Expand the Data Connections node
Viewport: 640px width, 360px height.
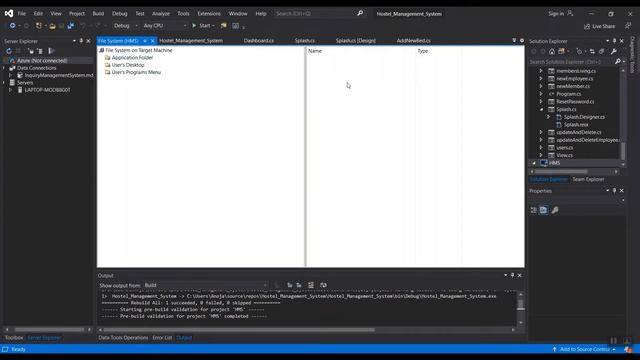pos(4,68)
